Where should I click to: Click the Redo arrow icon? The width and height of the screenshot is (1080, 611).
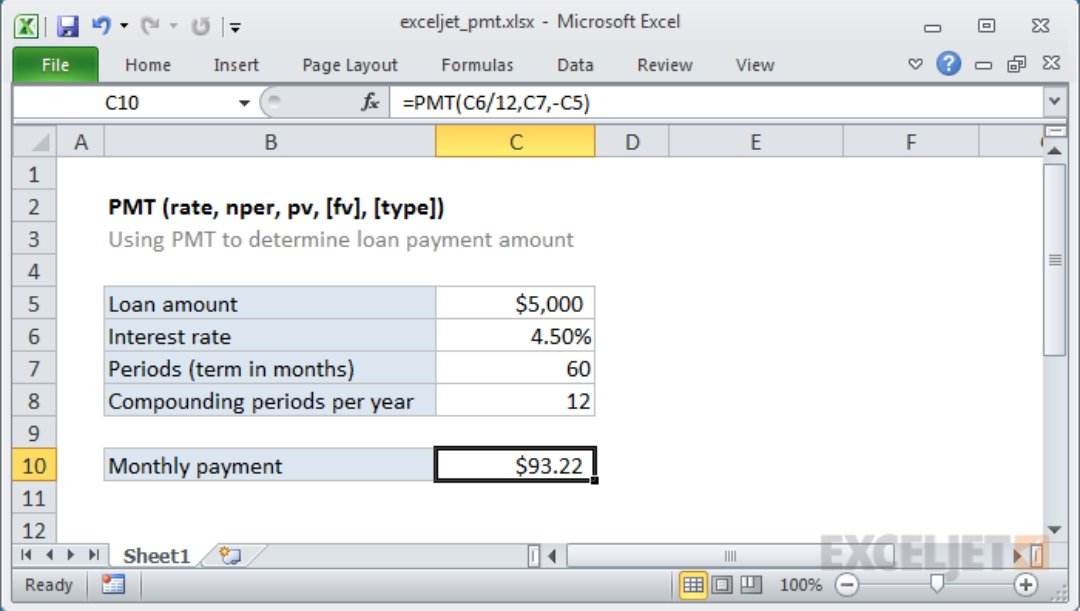click(149, 26)
